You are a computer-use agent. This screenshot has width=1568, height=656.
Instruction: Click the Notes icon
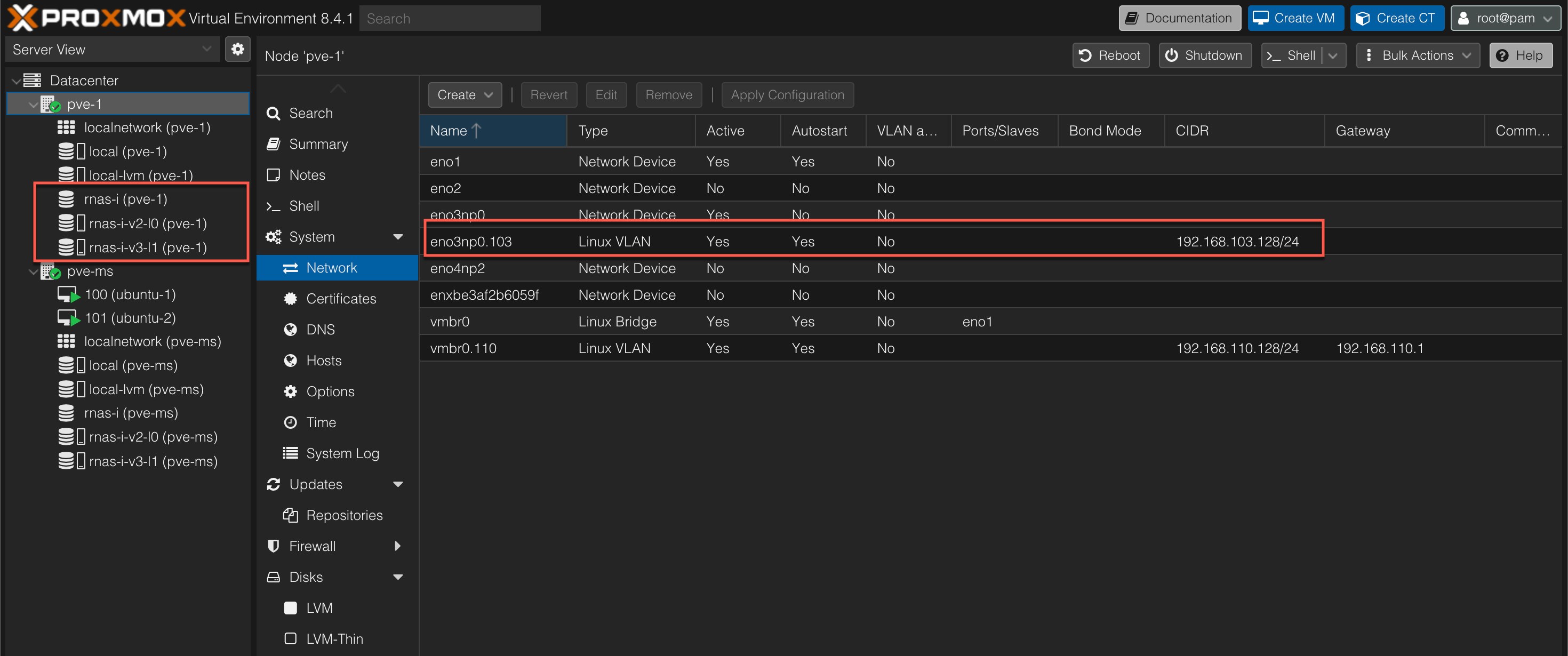[x=273, y=175]
